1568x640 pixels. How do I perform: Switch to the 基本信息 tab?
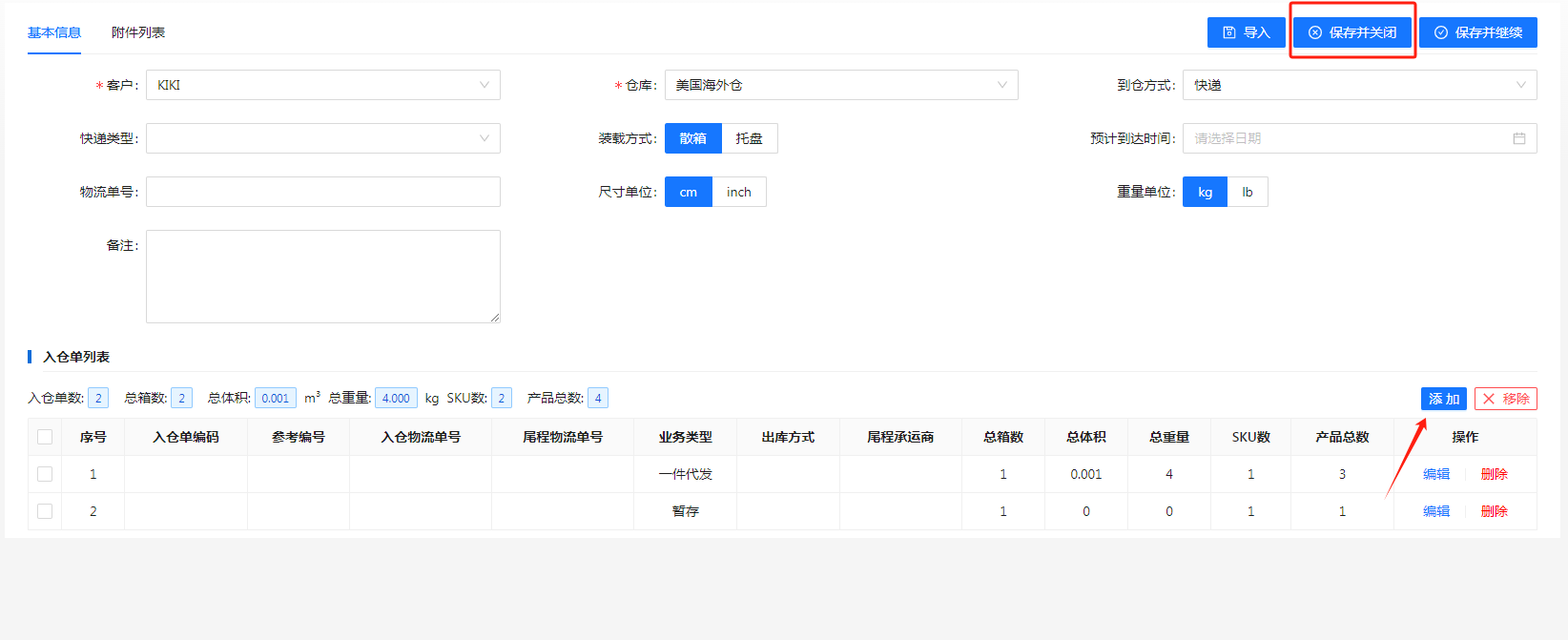[54, 32]
